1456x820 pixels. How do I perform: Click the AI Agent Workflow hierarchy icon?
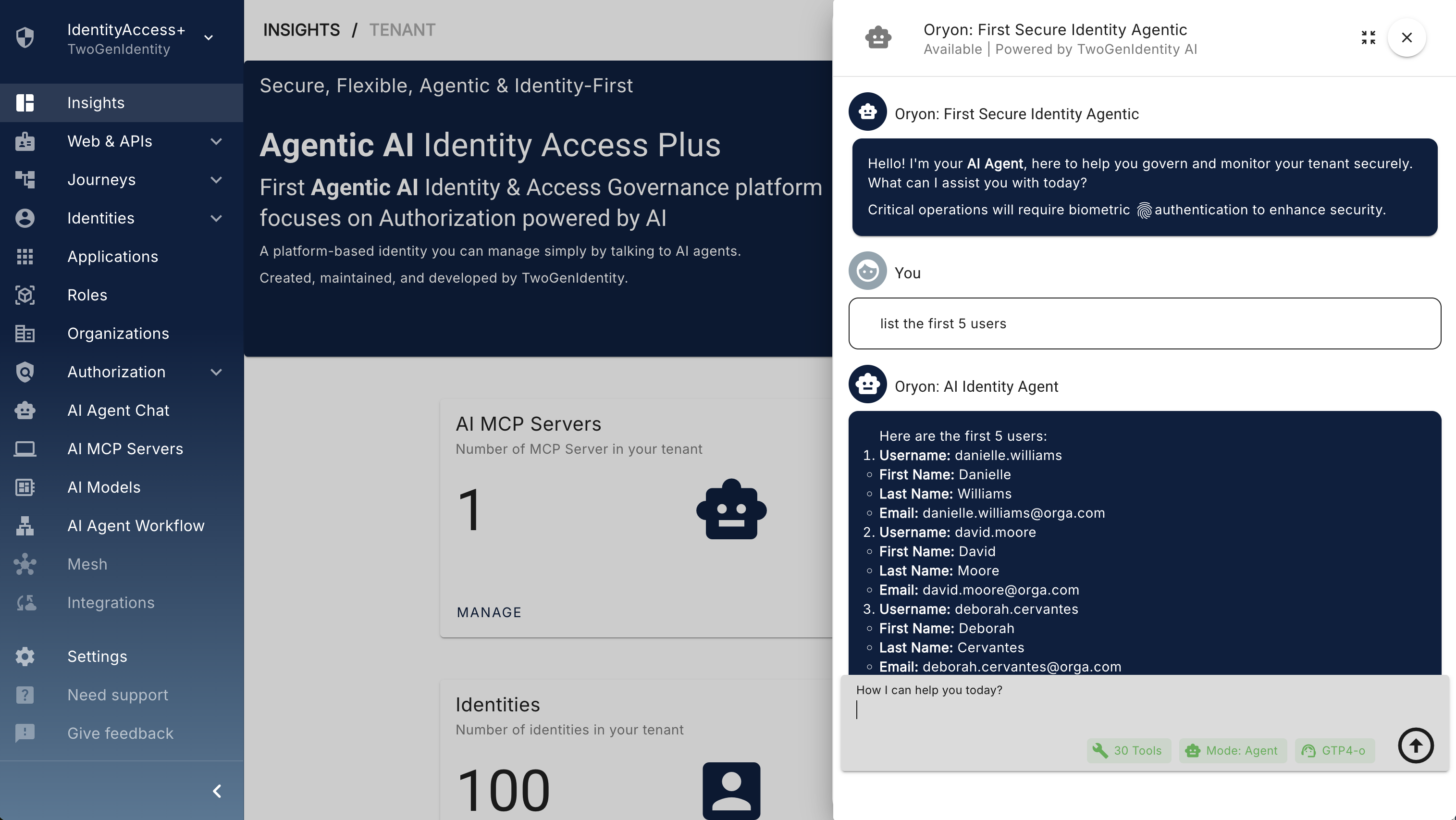click(x=25, y=526)
